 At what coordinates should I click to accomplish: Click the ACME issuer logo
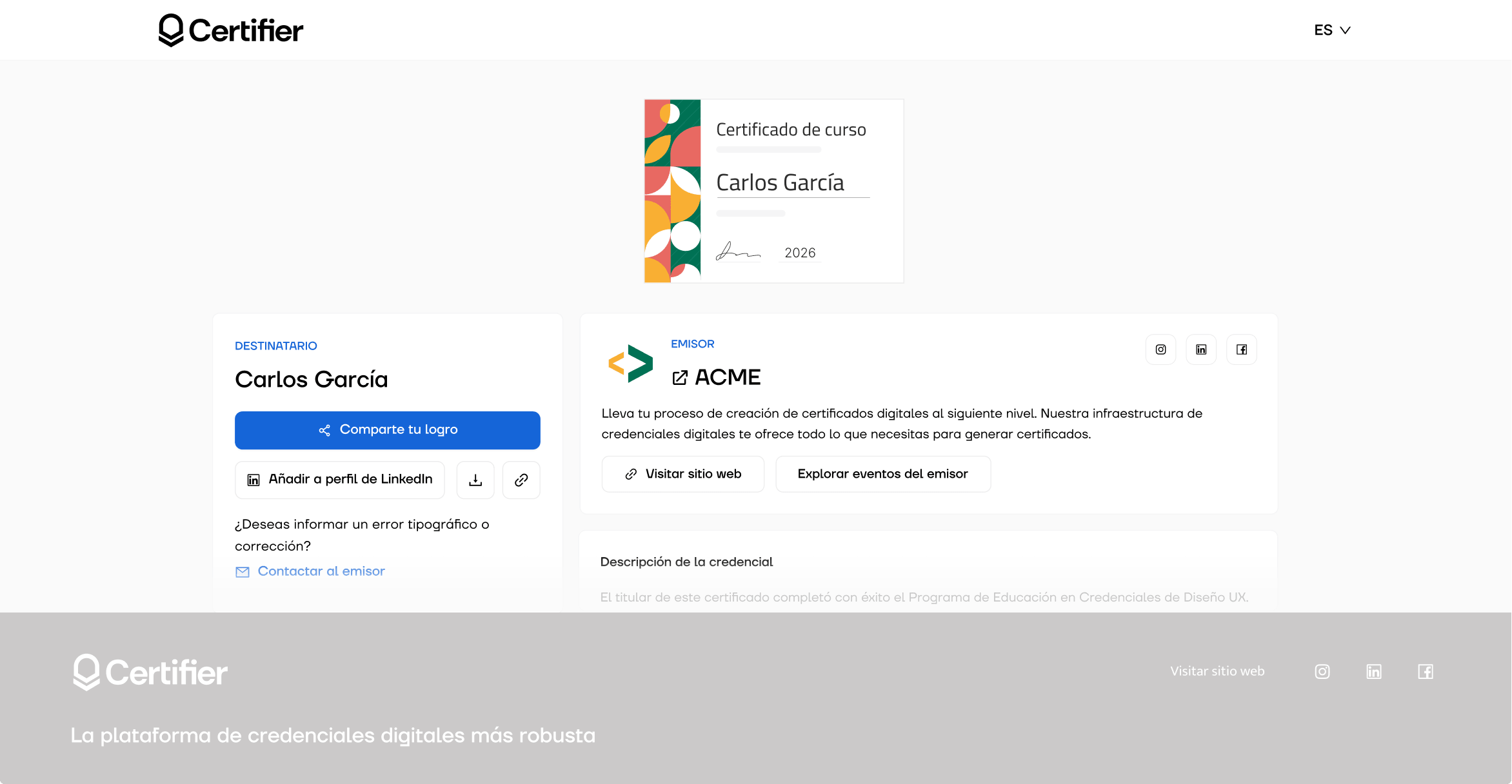(630, 364)
